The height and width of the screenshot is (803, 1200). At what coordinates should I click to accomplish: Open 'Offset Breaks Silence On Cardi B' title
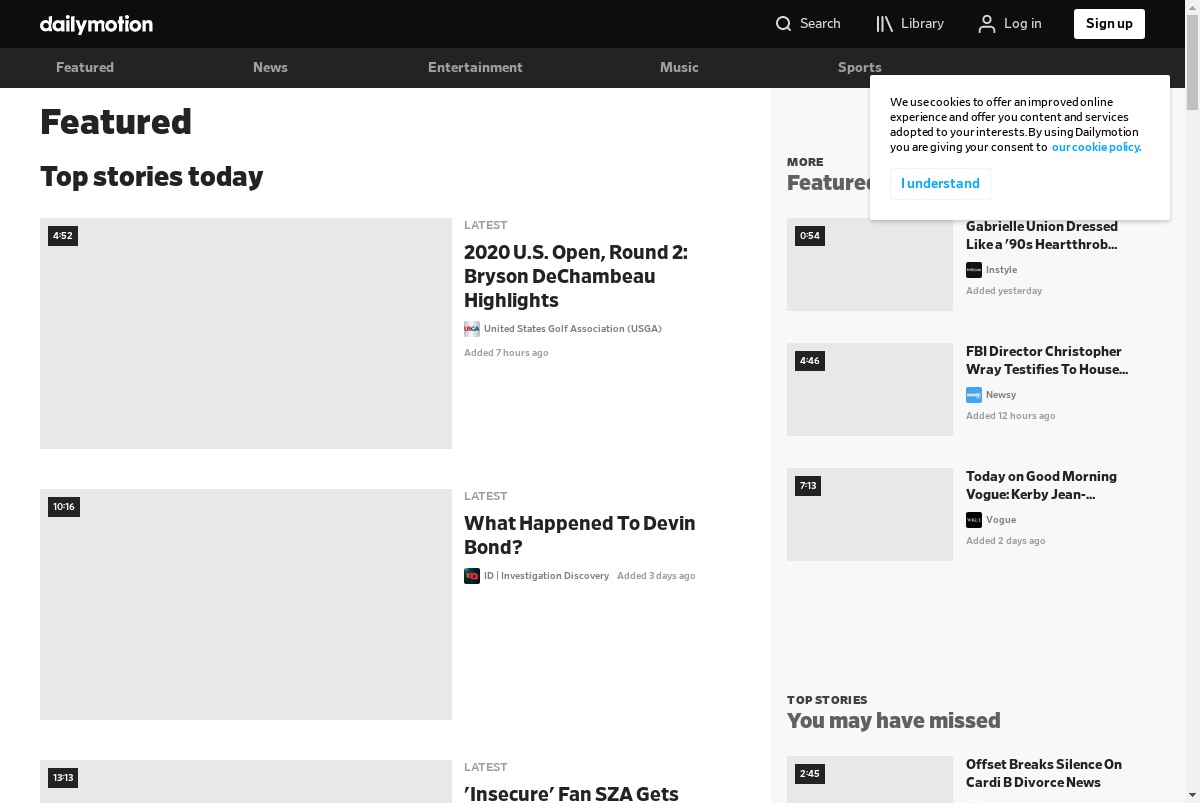coord(1044,773)
